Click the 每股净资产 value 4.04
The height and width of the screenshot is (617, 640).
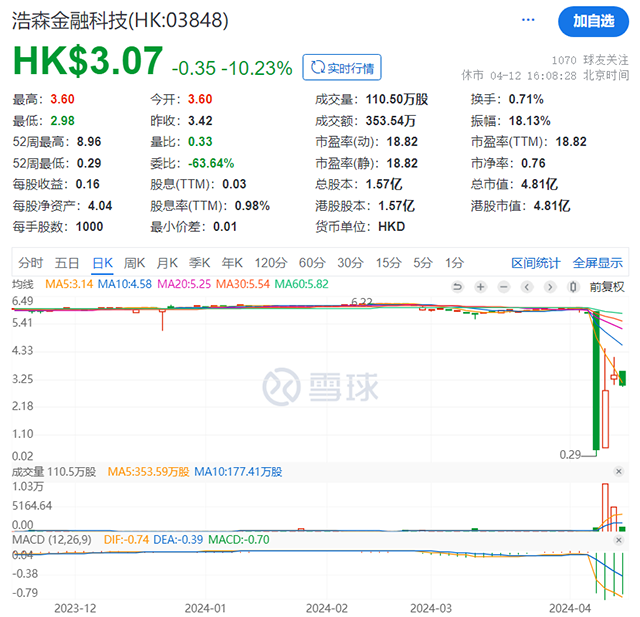100,206
